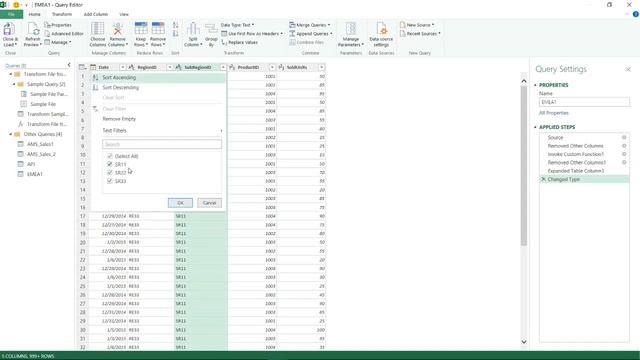The image size is (640, 360).
Task: Switch to the Transform ribbon tab
Action: [62, 14]
